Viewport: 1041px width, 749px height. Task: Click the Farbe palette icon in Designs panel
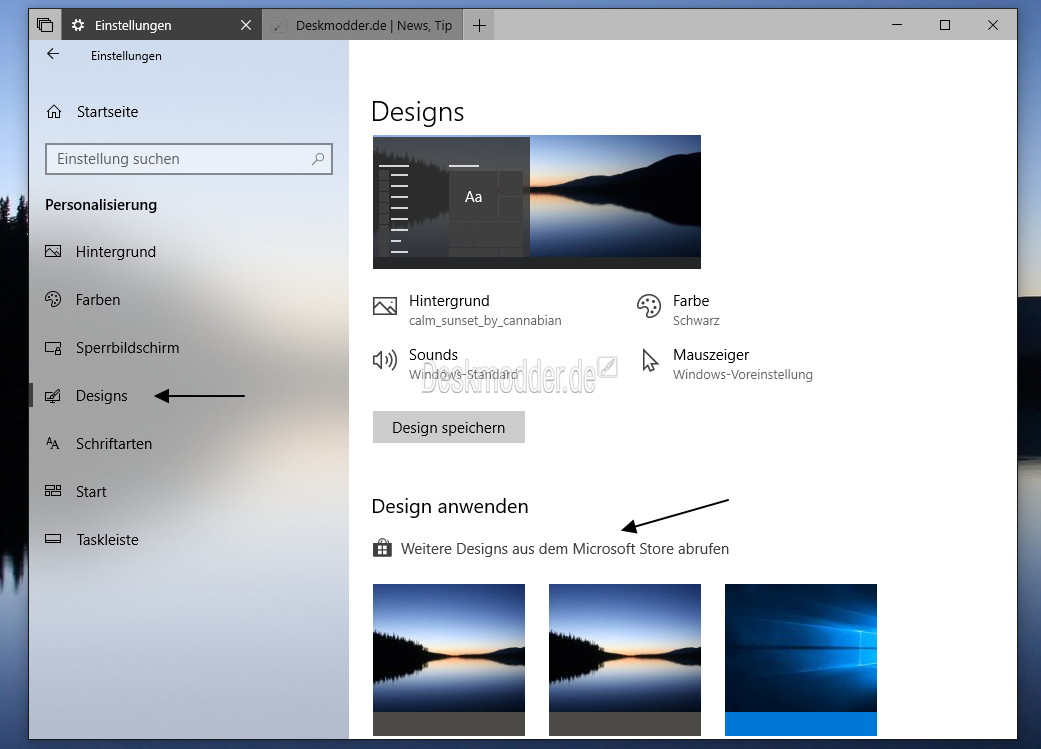pyautogui.click(x=649, y=306)
